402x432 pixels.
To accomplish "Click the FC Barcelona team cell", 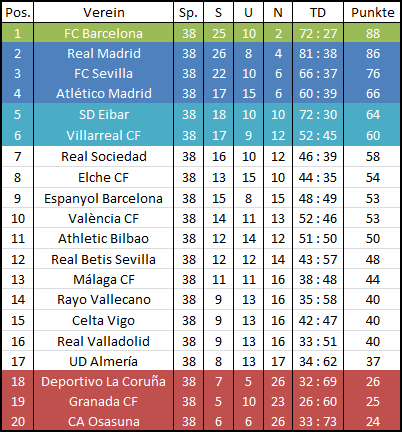I will 104,33.
